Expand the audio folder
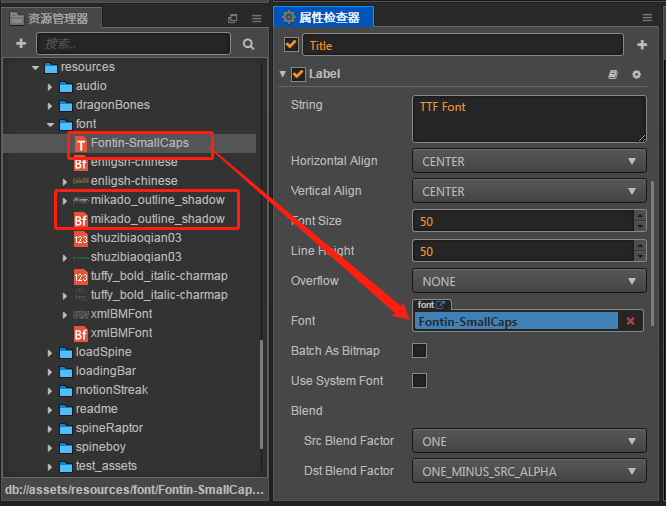Viewport: 666px width, 506px height. tap(50, 87)
